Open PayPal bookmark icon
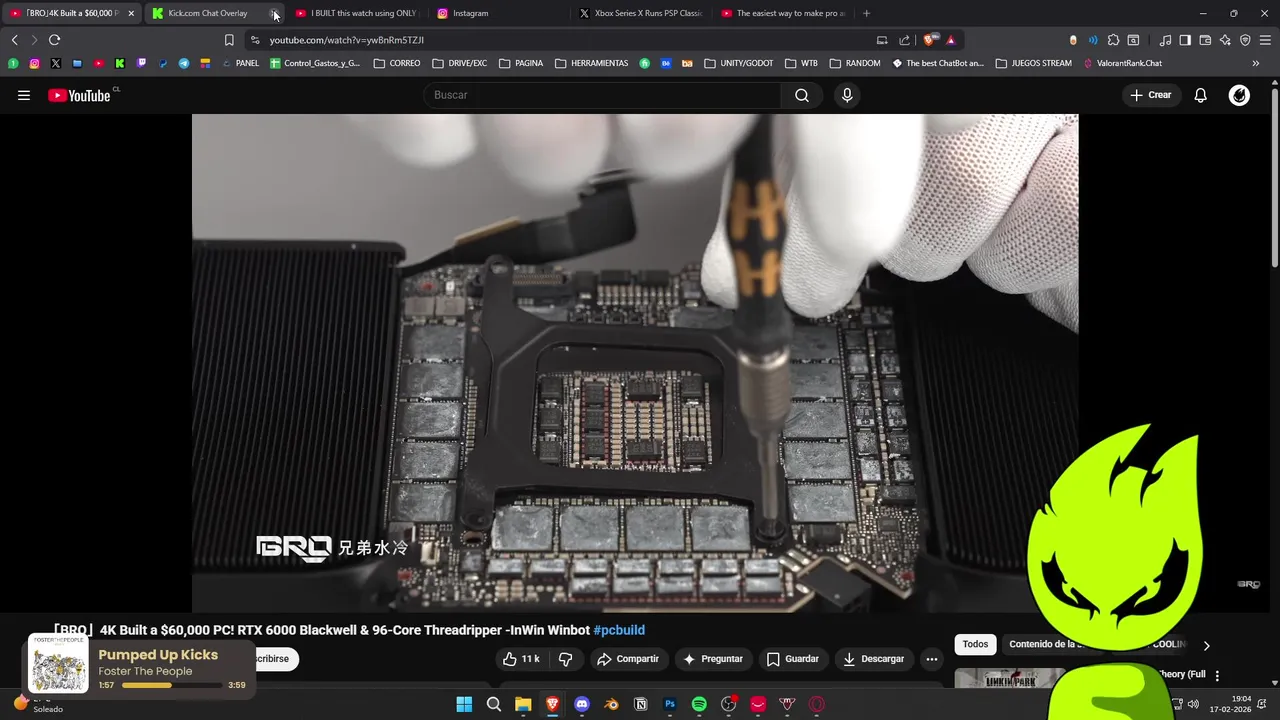1280x720 pixels. (162, 63)
